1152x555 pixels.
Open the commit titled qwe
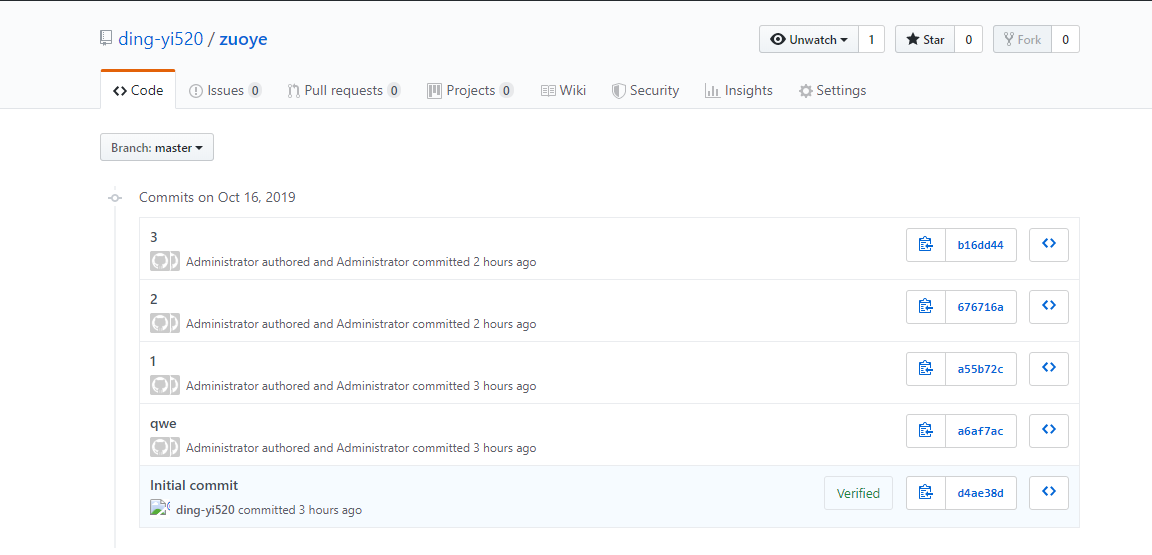point(163,424)
